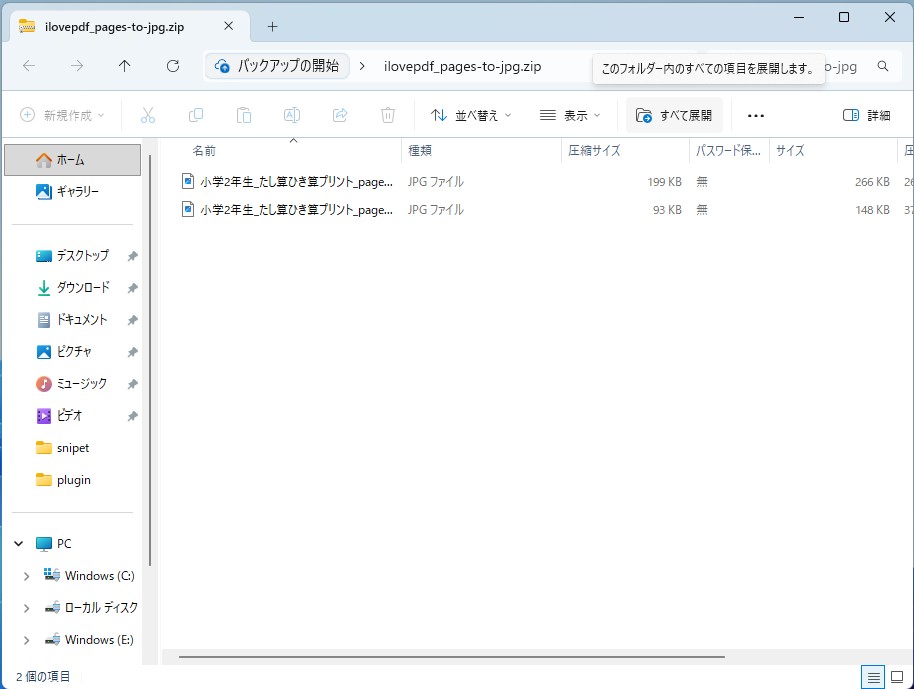Click the Rename icon in toolbar
The width and height of the screenshot is (914, 689).
point(292,115)
